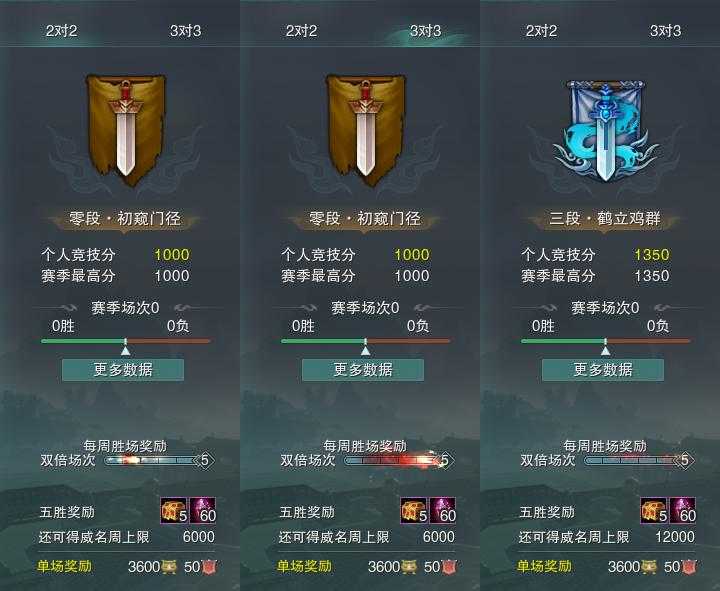This screenshot has width=720, height=591.
Task: Select the highlighted 3对3 tab in middle panel
Action: (425, 31)
